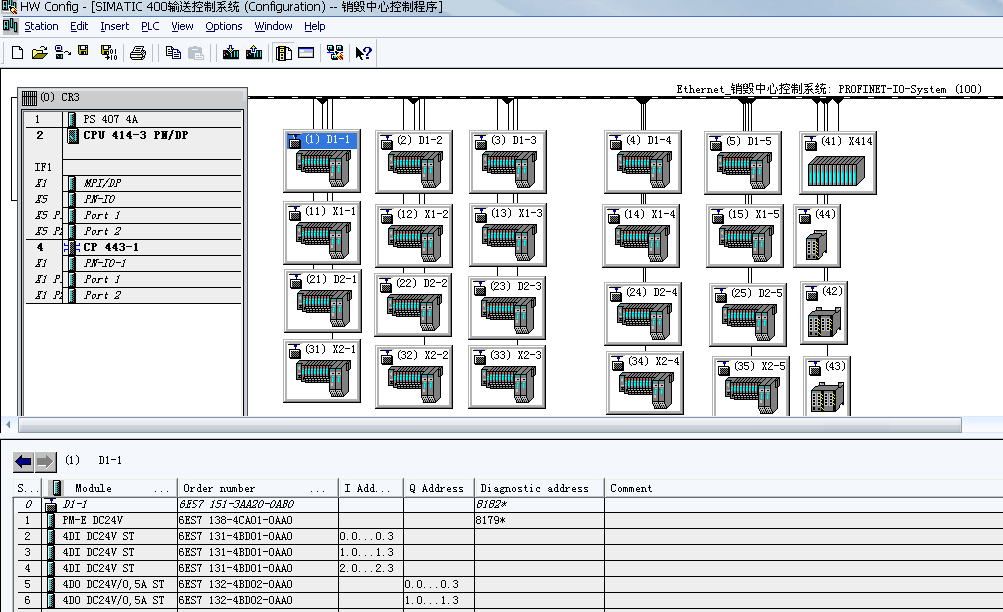Click the Diagnostic address column header
This screenshot has height=612, width=1003.
(x=539, y=488)
